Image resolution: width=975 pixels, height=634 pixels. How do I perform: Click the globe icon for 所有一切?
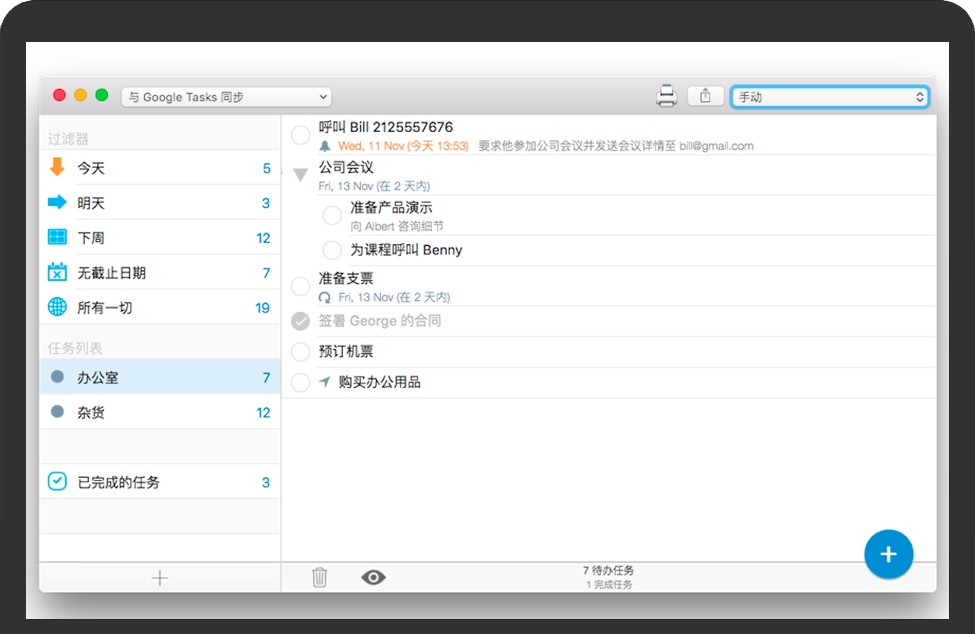pyautogui.click(x=58, y=307)
